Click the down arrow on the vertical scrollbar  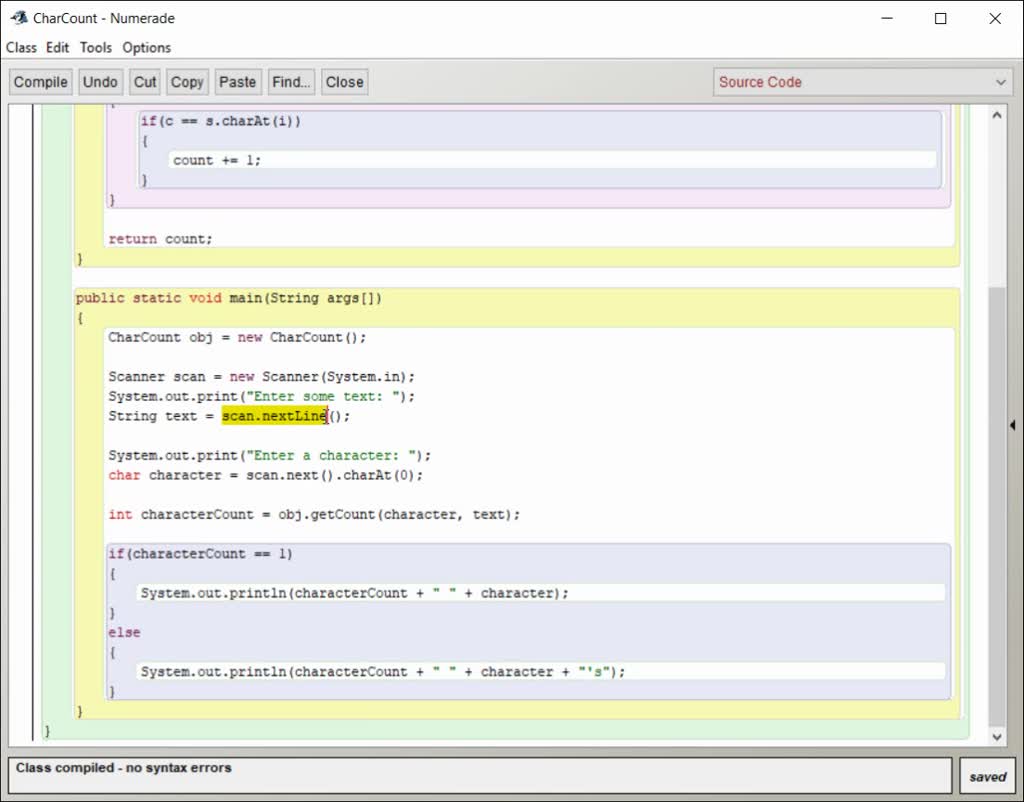(996, 736)
